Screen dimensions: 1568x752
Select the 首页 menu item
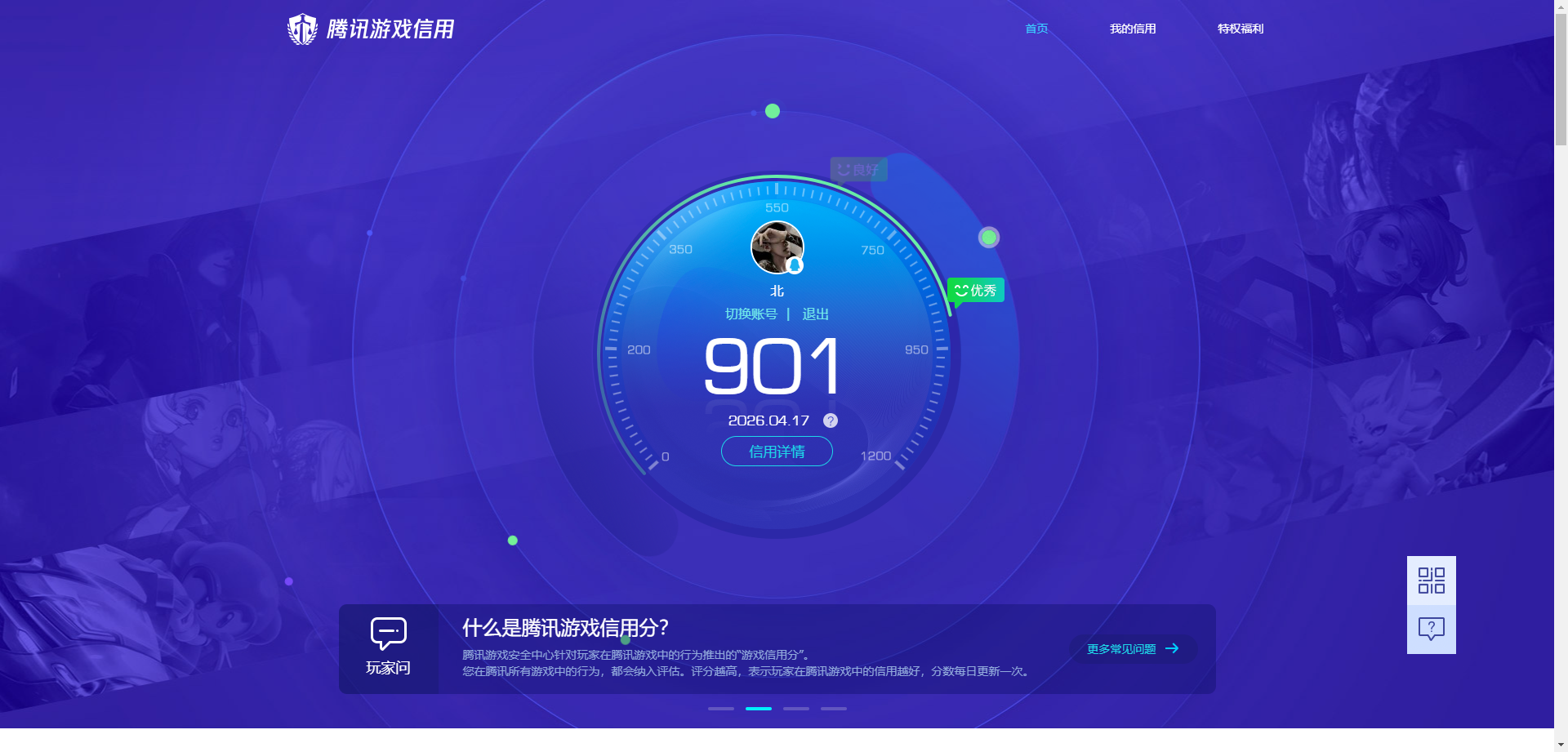click(1036, 29)
